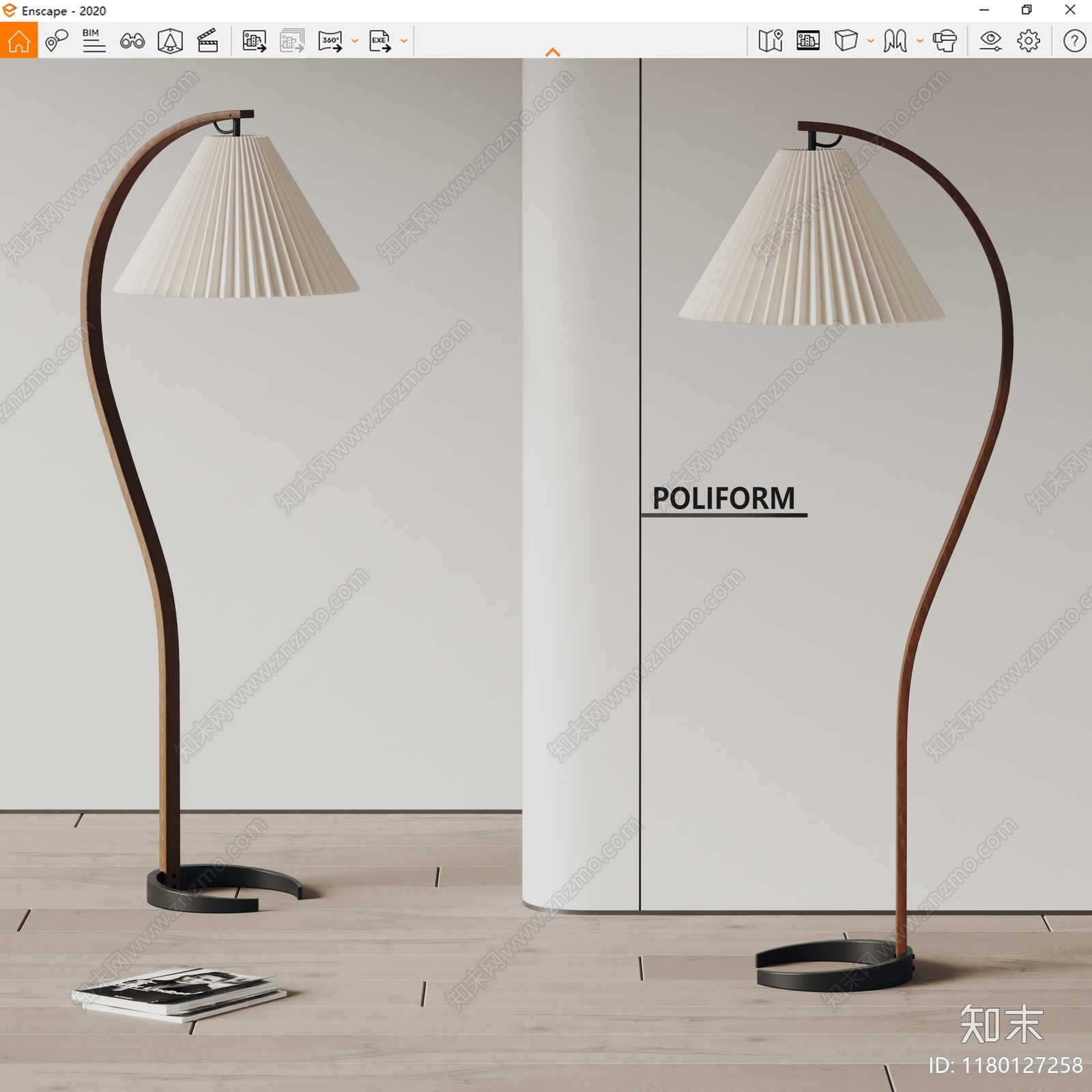
Task: Open view management binoculars icon
Action: pyautogui.click(x=132, y=41)
